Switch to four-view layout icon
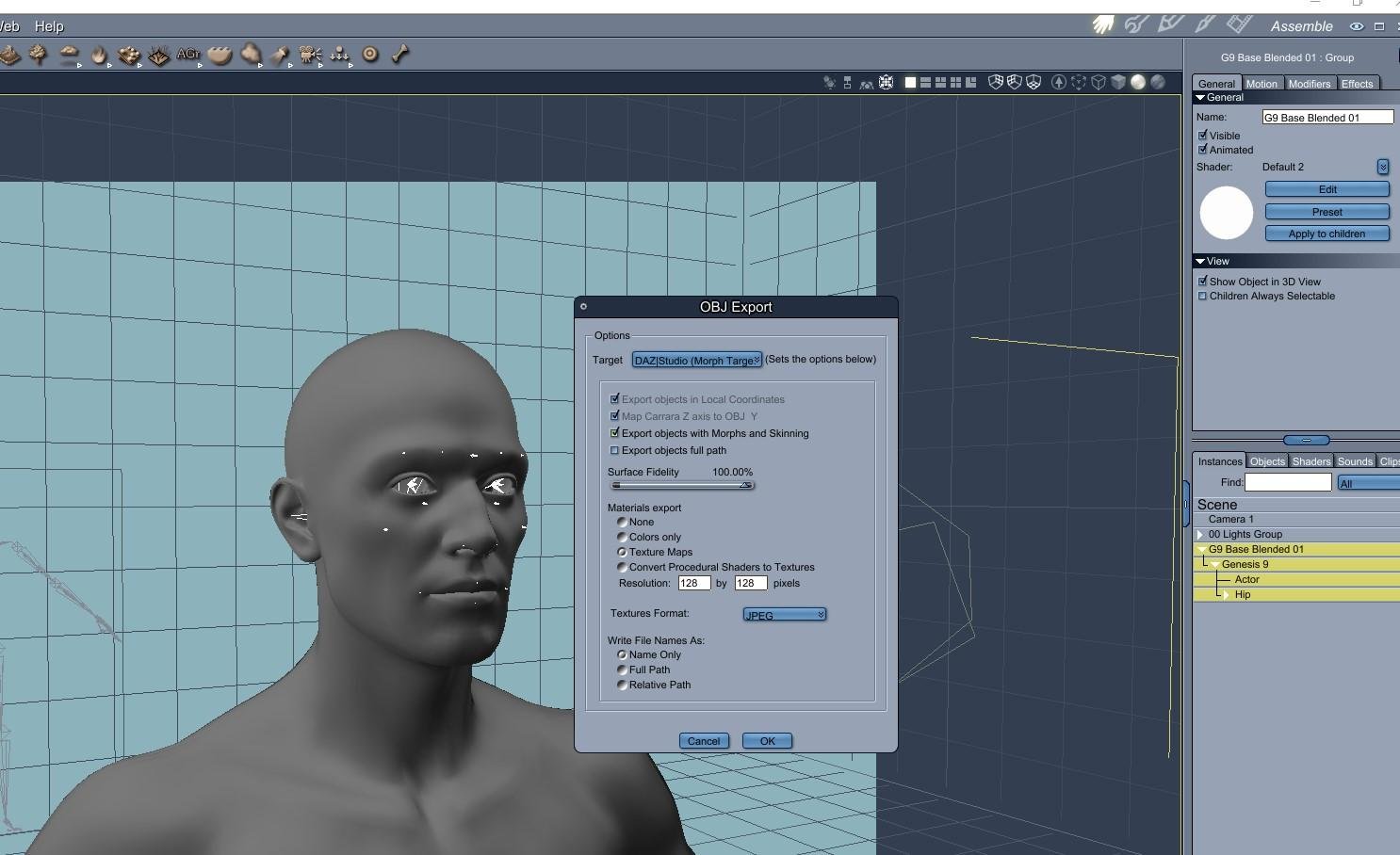 (955, 83)
